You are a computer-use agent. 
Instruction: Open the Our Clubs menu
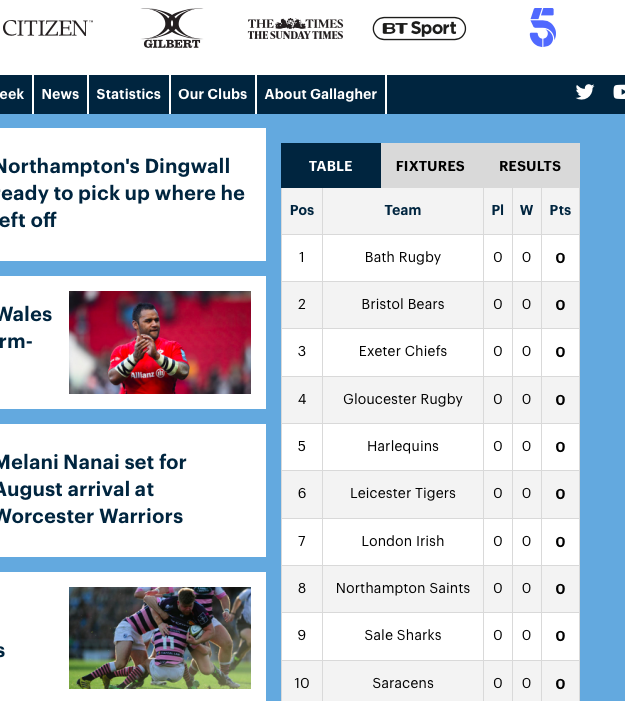pos(212,94)
